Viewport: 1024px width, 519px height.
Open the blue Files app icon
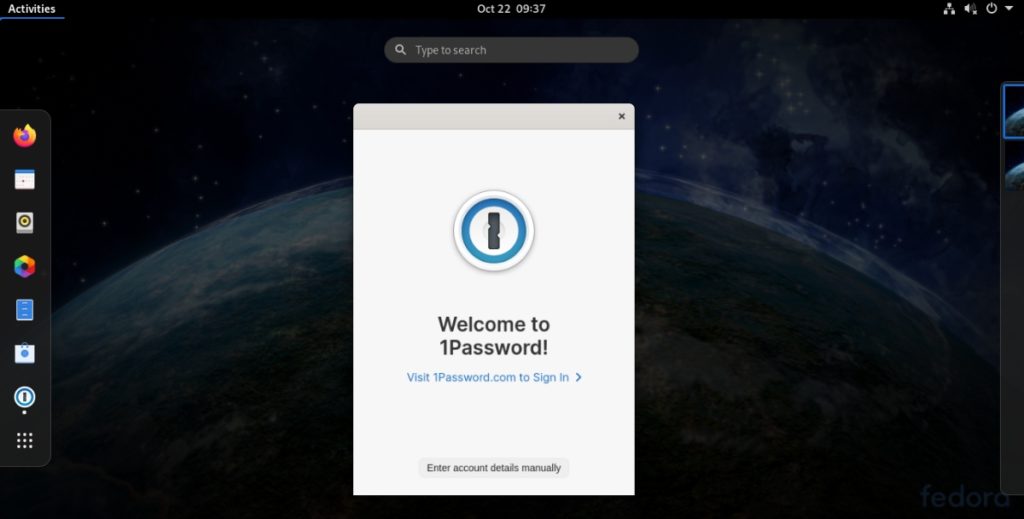(25, 309)
